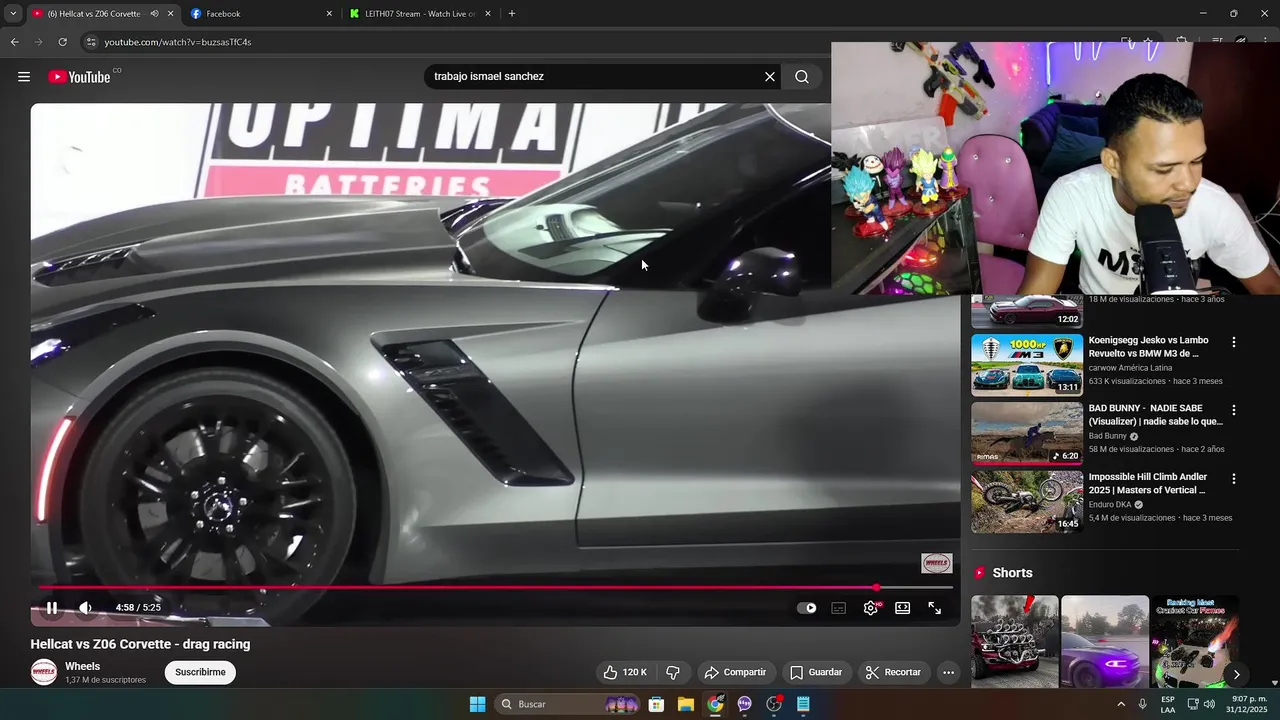Screen dimensions: 1280x720
Task: Seek the red progress bar at its midpoint
Action: tap(495, 588)
